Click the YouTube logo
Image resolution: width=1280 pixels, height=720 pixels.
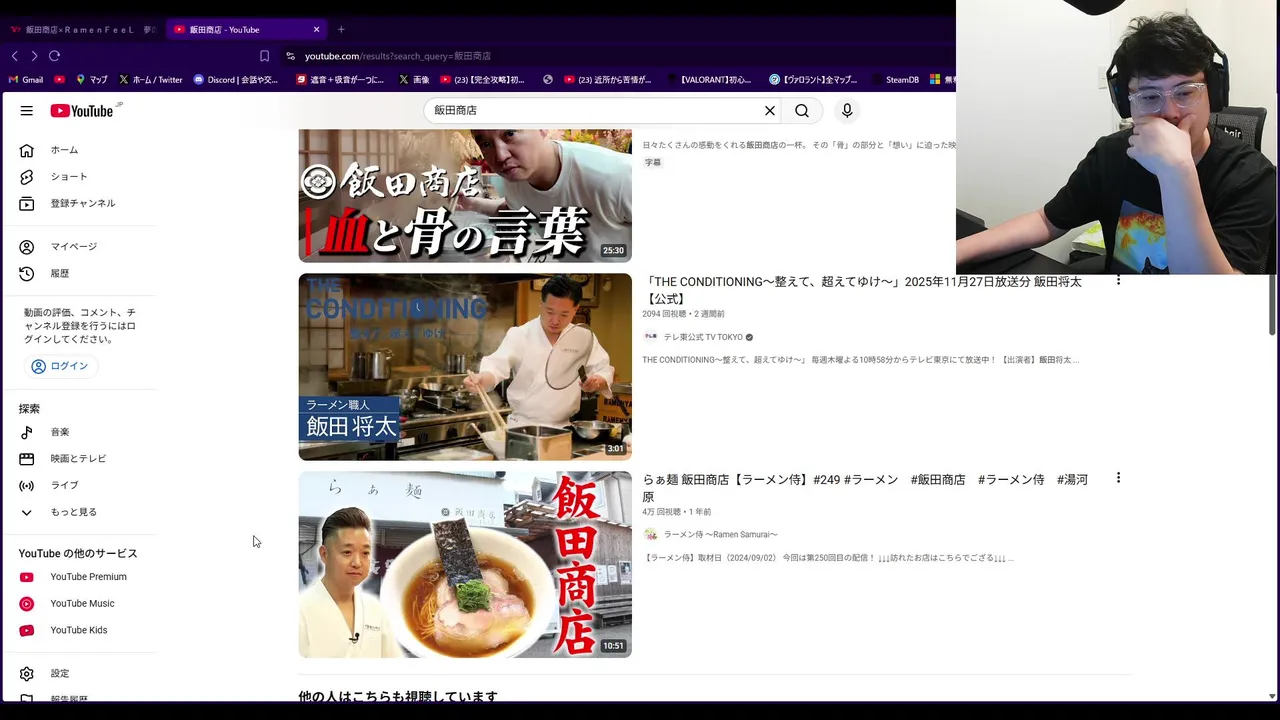coord(83,111)
